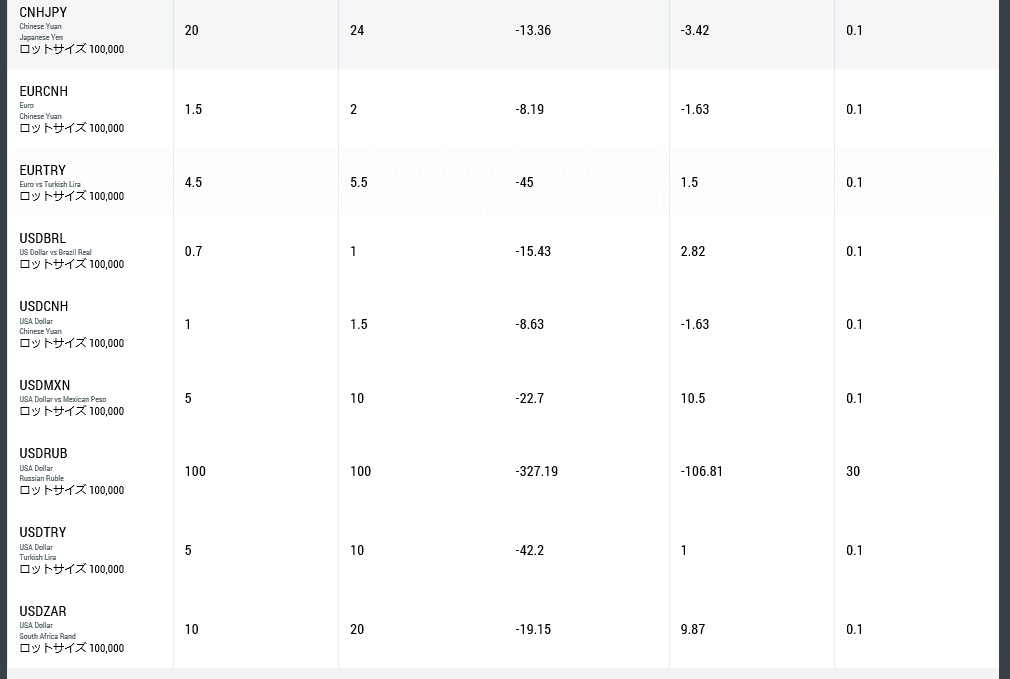Select the -42.2 value in USDTRY row
1010x679 pixels.
529,550
